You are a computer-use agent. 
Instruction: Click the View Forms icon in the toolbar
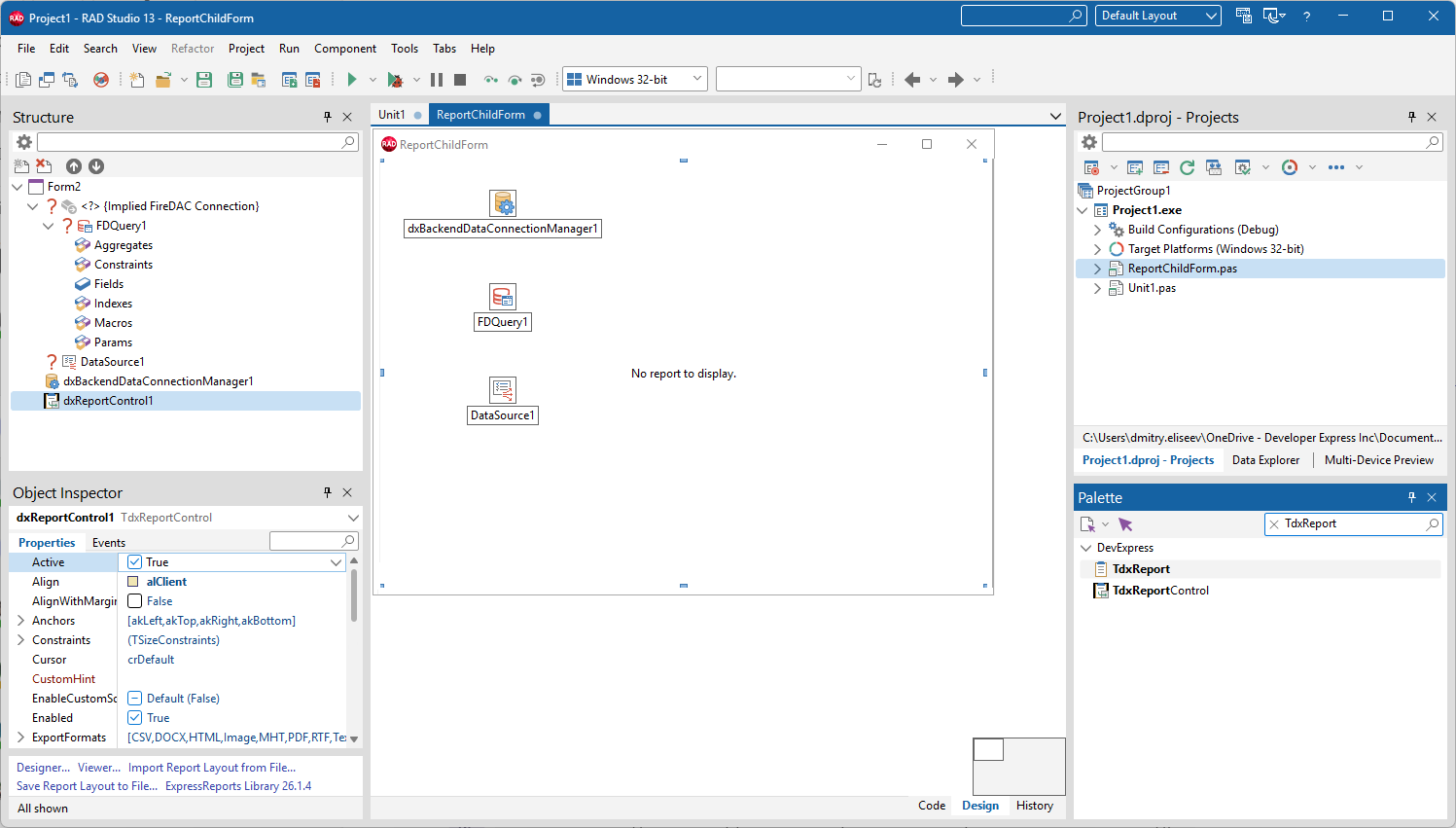[47, 80]
